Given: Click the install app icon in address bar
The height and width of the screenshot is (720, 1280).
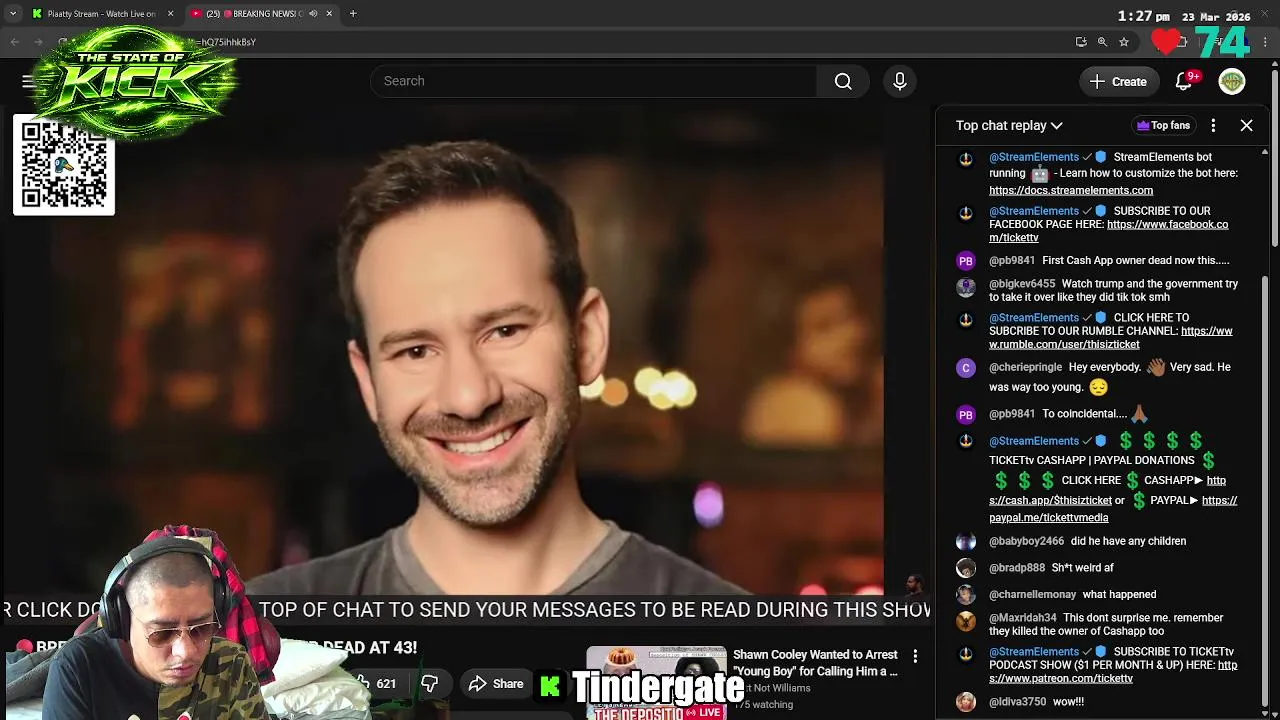Looking at the screenshot, I should pyautogui.click(x=1081, y=42).
